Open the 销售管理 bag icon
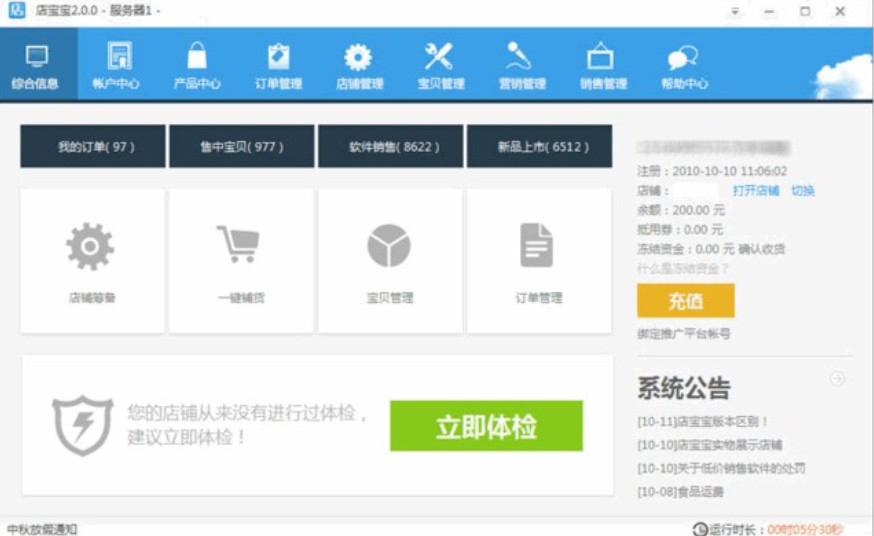874x536 pixels. (600, 56)
